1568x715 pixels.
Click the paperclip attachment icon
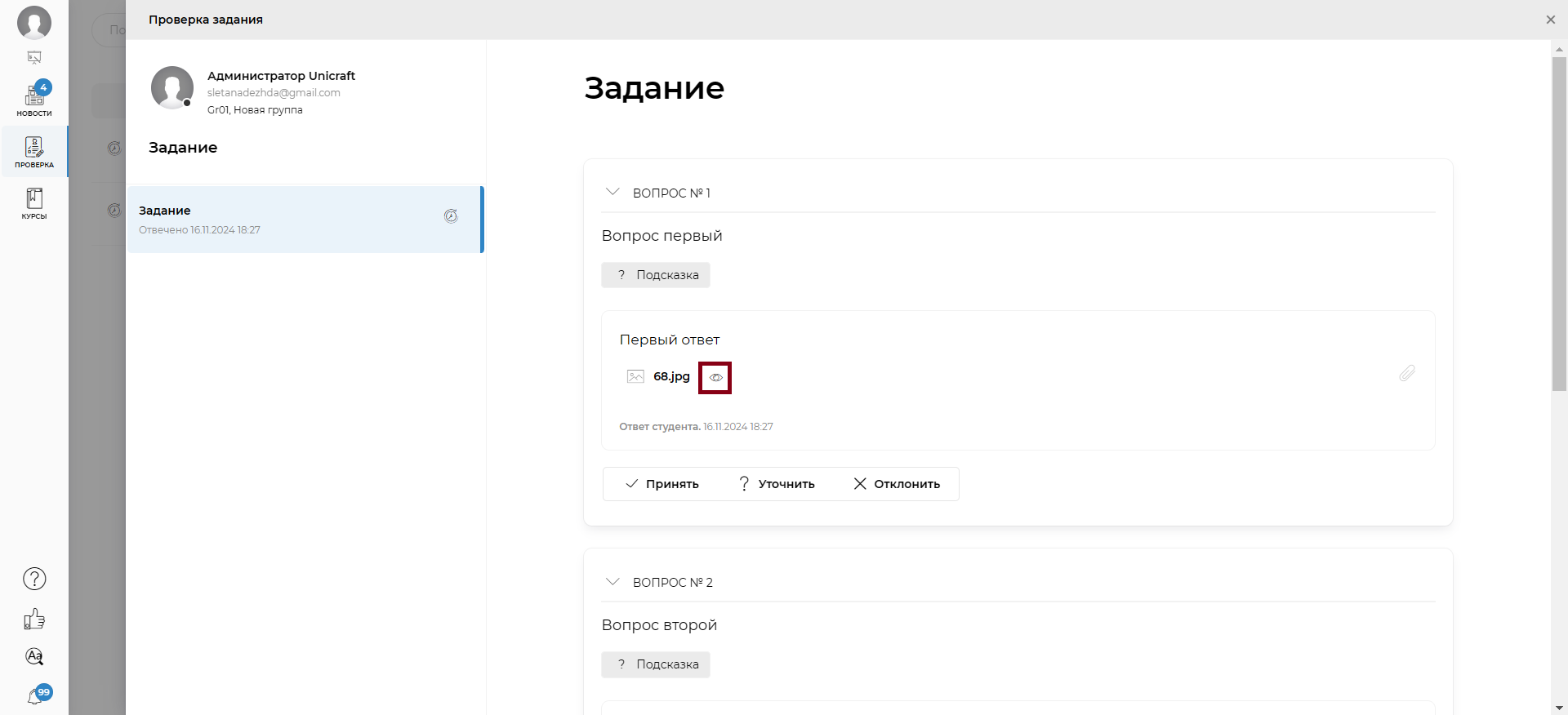pyautogui.click(x=1406, y=373)
